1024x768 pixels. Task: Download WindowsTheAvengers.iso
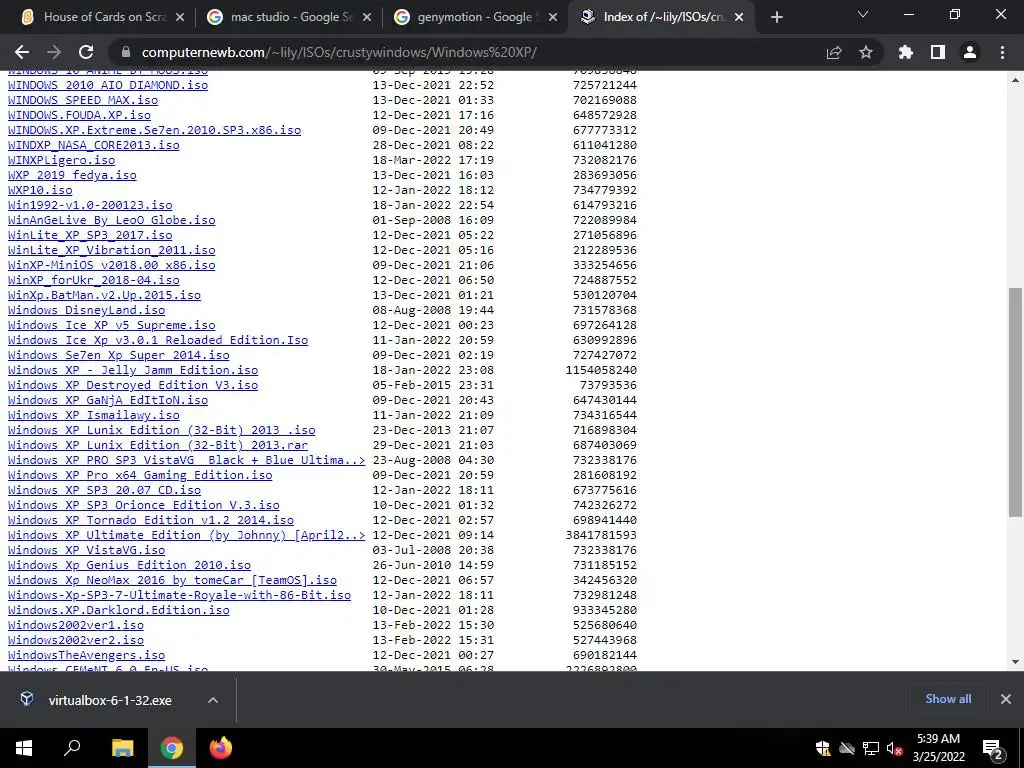pos(86,655)
